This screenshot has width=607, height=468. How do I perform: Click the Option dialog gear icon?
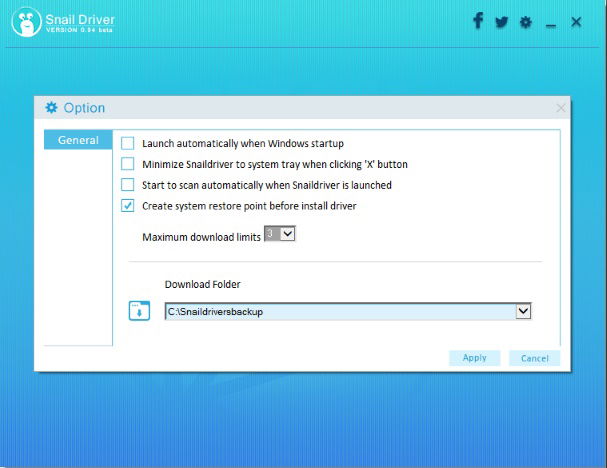tap(51, 108)
